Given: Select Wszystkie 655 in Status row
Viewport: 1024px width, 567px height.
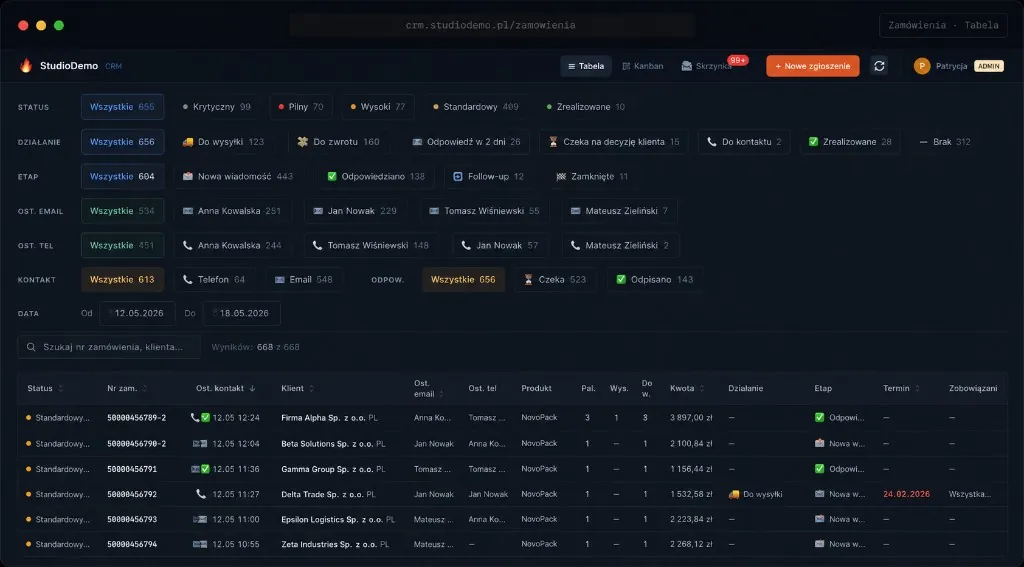Looking at the screenshot, I should [x=122, y=107].
